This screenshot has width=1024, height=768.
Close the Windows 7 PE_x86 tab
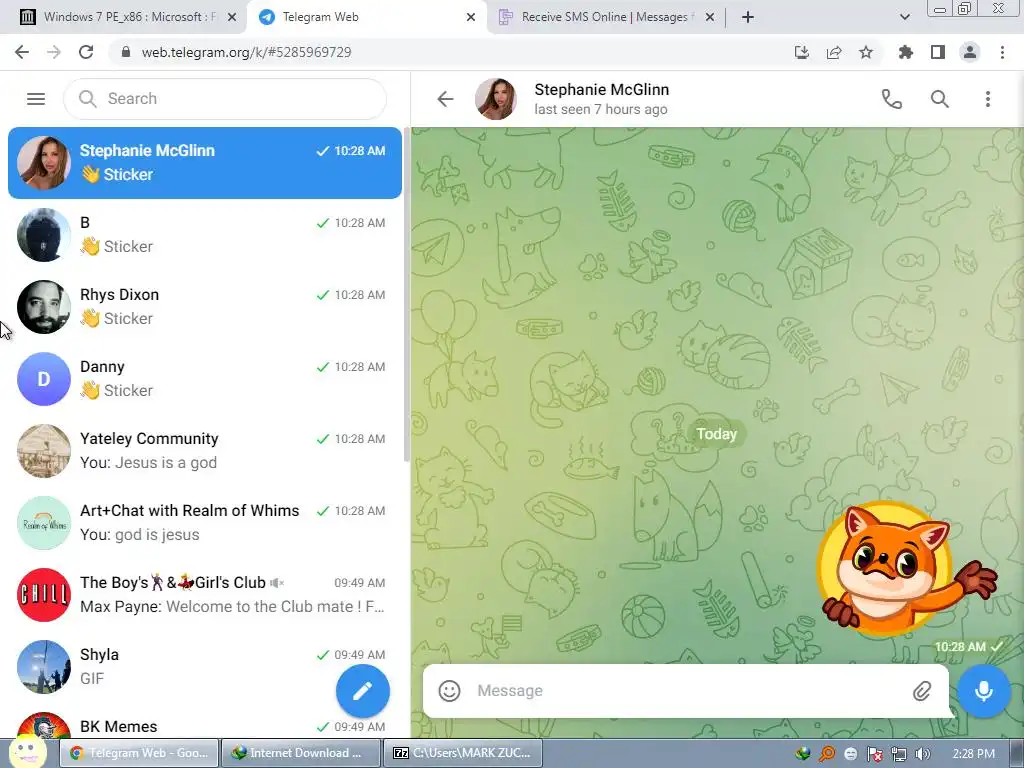(231, 18)
